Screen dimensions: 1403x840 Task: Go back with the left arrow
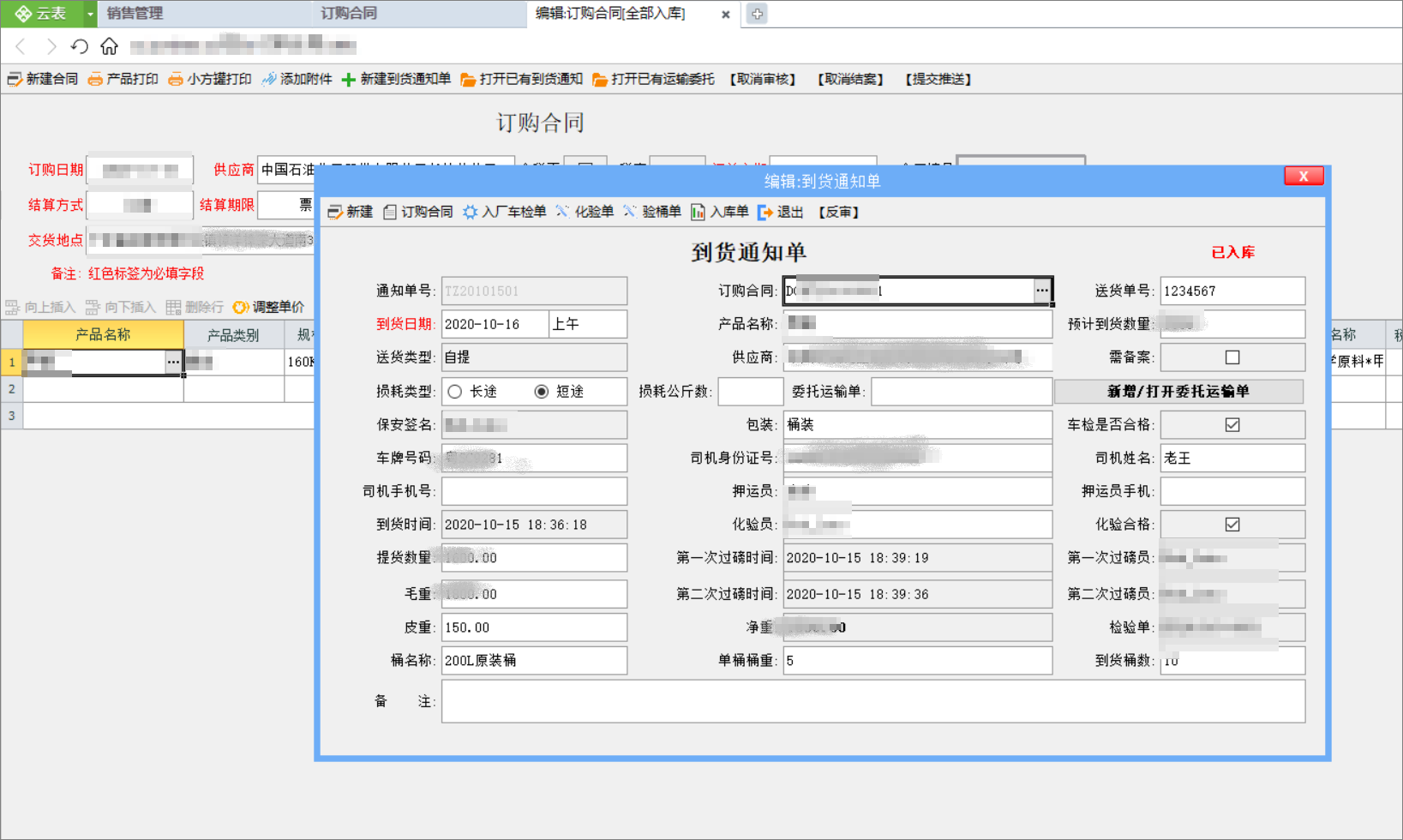[21, 46]
